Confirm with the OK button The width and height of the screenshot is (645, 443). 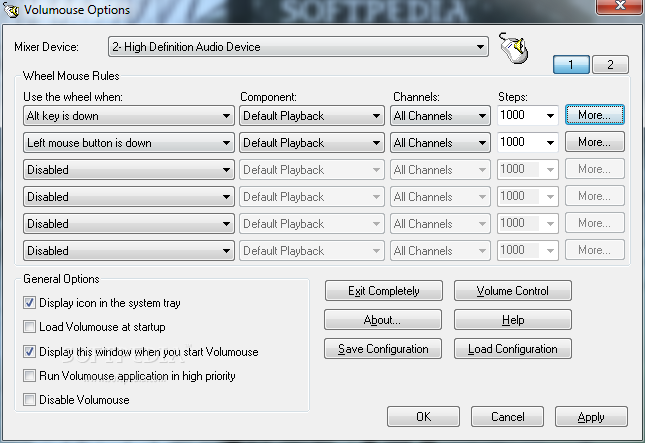click(x=423, y=417)
